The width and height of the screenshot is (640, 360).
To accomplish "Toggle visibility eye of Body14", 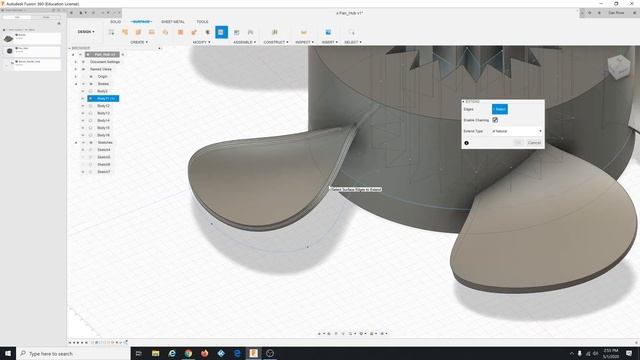I will coord(83,120).
